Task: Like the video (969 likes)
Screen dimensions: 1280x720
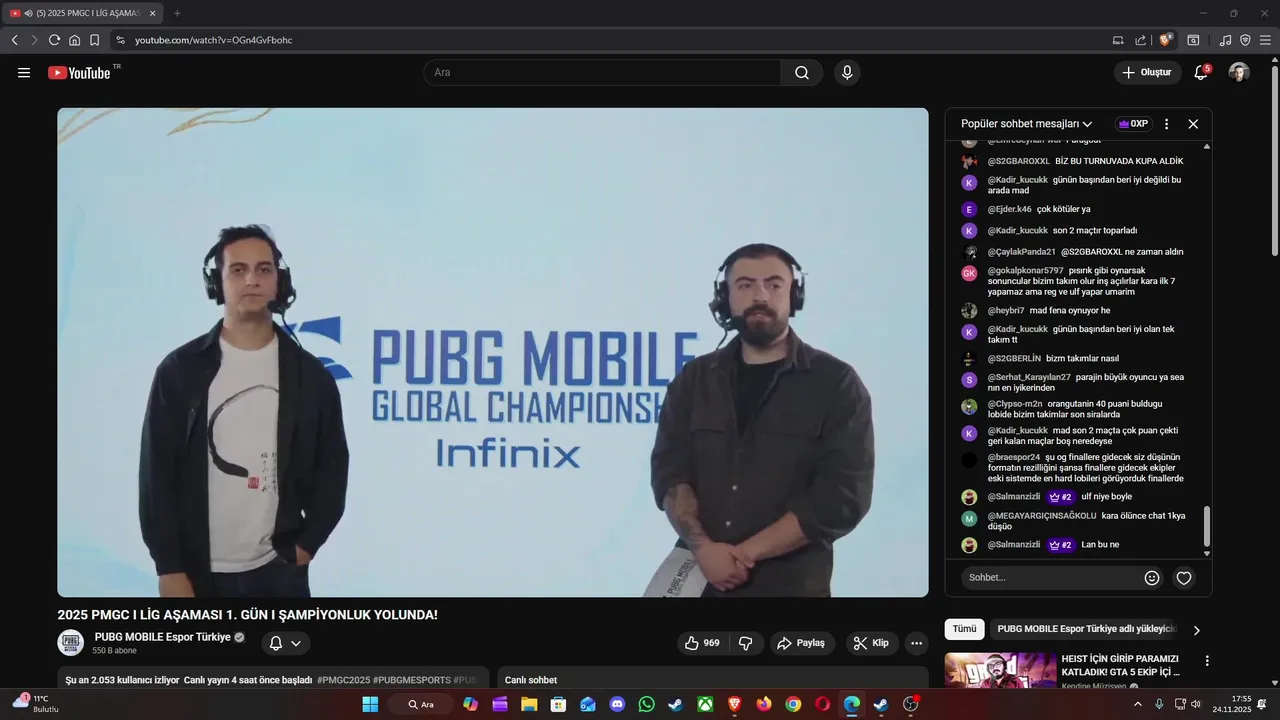Action: point(703,643)
